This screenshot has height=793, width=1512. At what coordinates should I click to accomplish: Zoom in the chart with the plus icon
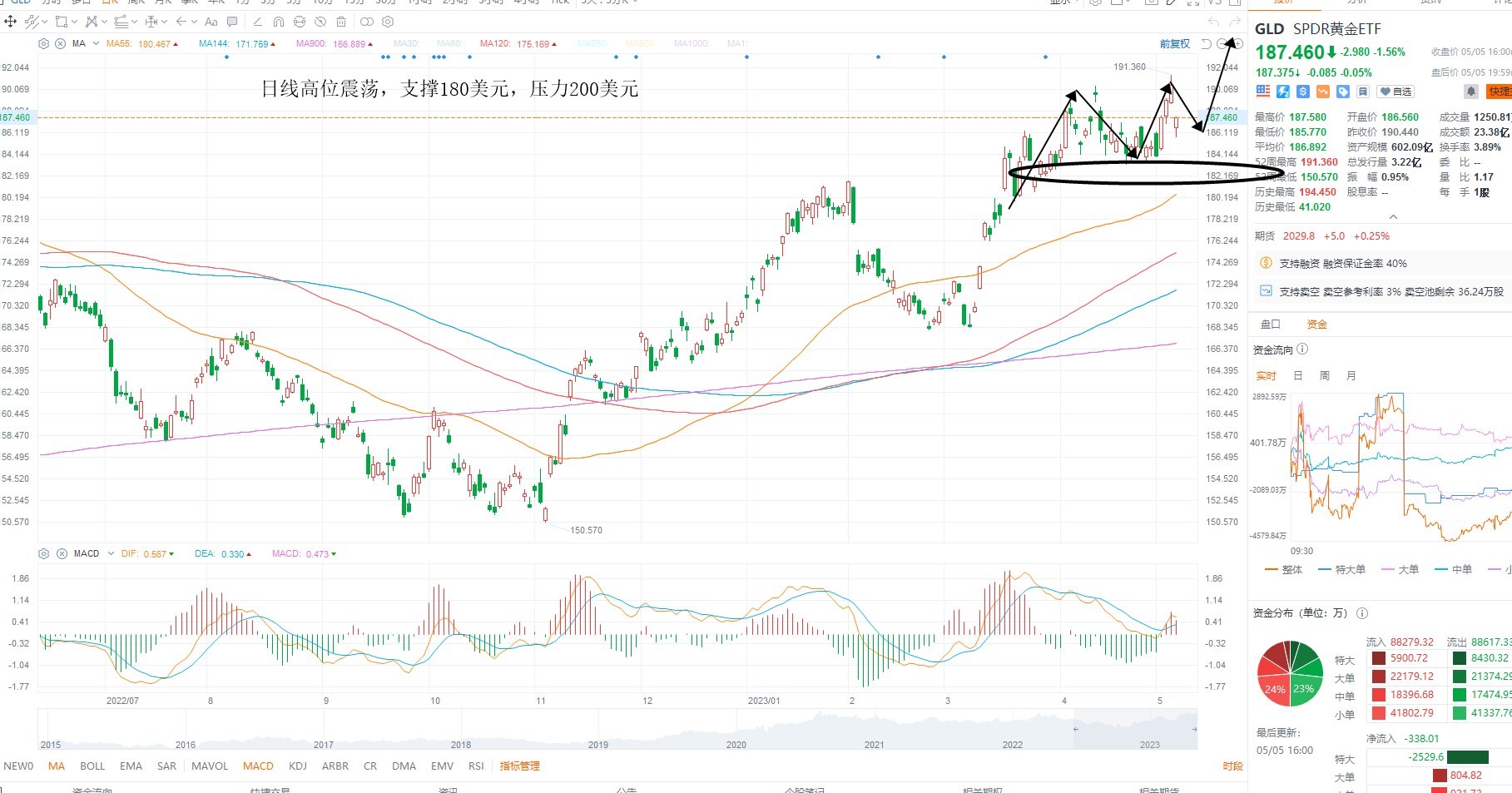coord(1238,43)
